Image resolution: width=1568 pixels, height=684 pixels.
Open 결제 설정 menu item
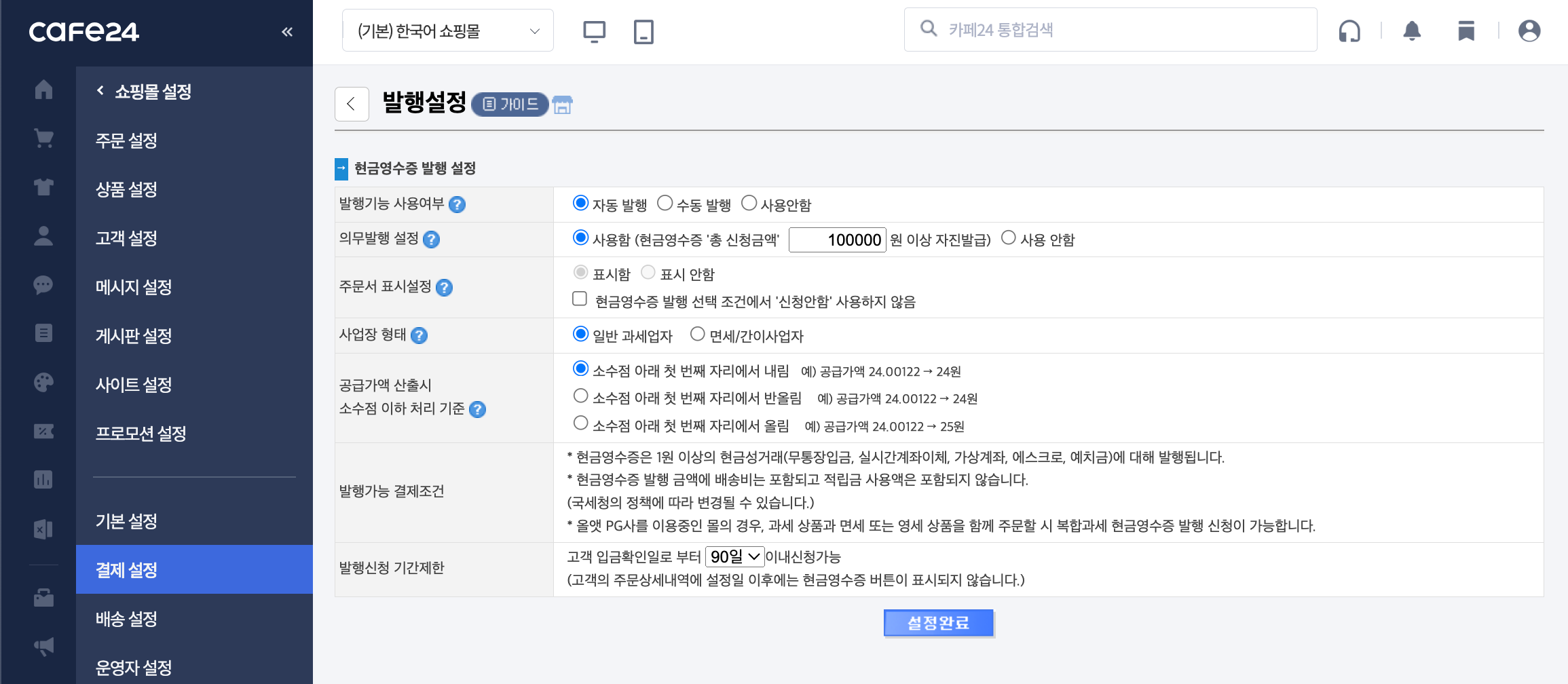tap(194, 570)
